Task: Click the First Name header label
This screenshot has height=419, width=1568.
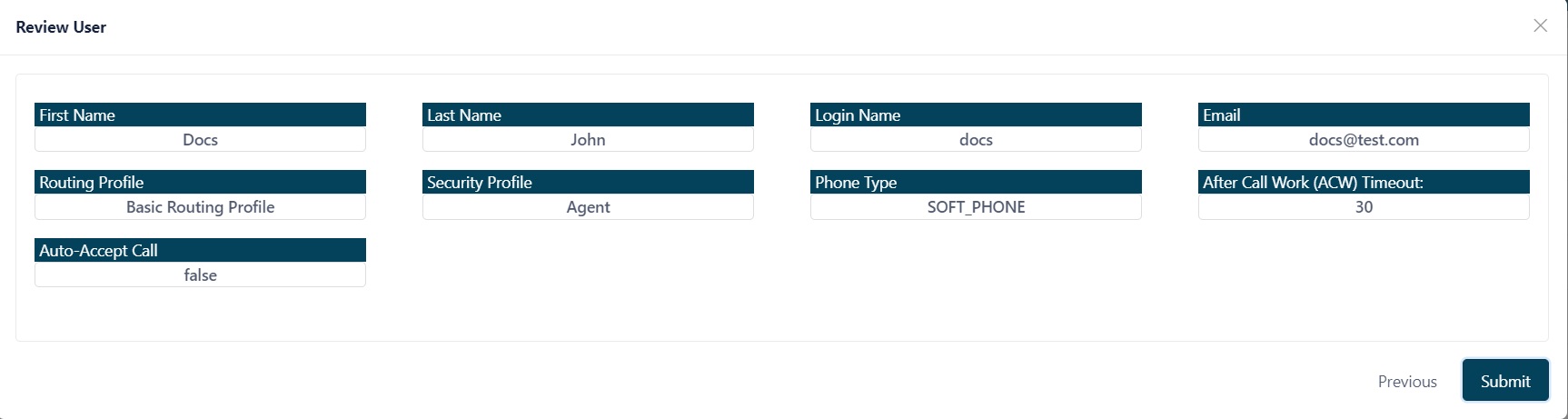Action: point(77,115)
